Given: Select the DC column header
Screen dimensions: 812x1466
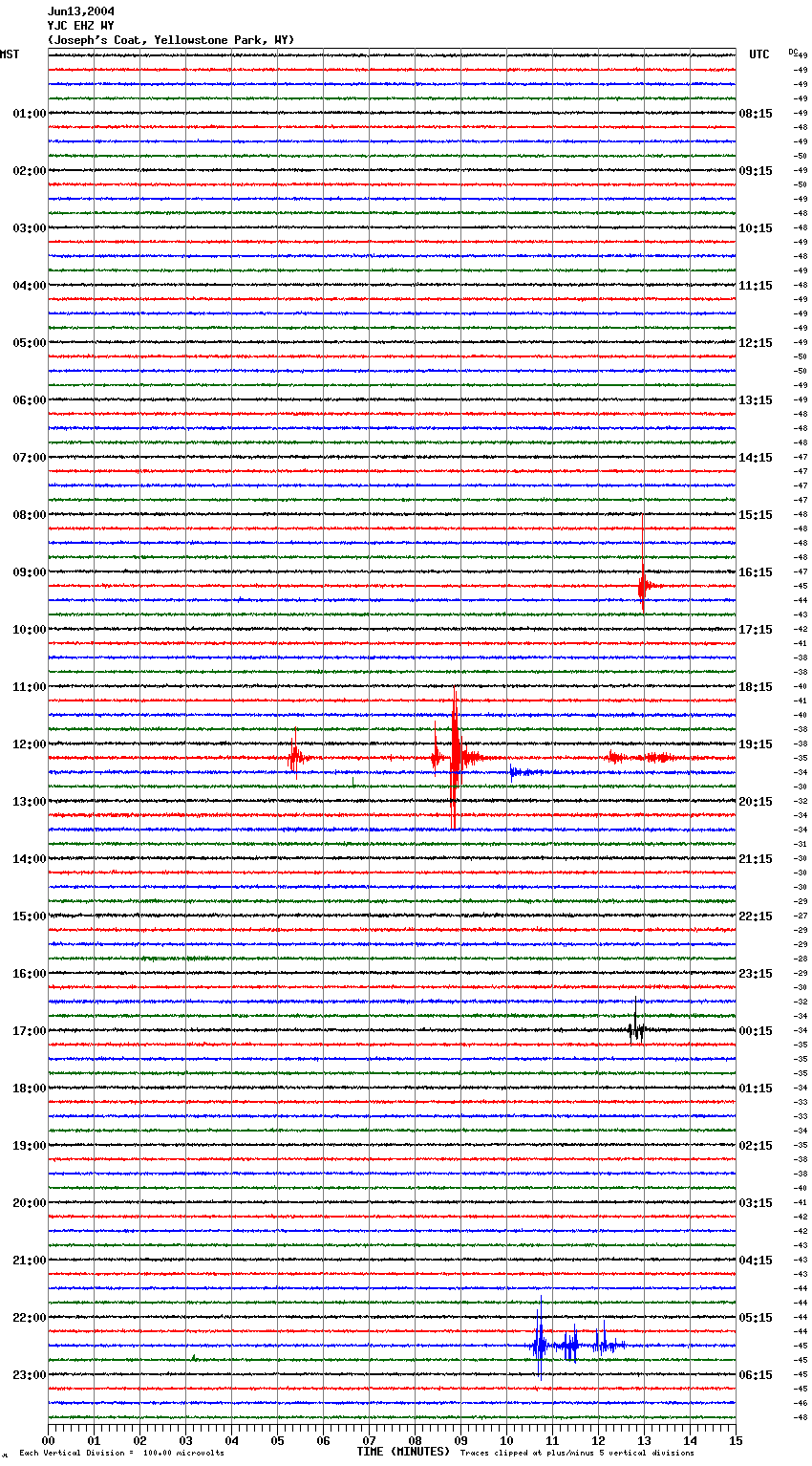Looking at the screenshot, I should point(793,52).
